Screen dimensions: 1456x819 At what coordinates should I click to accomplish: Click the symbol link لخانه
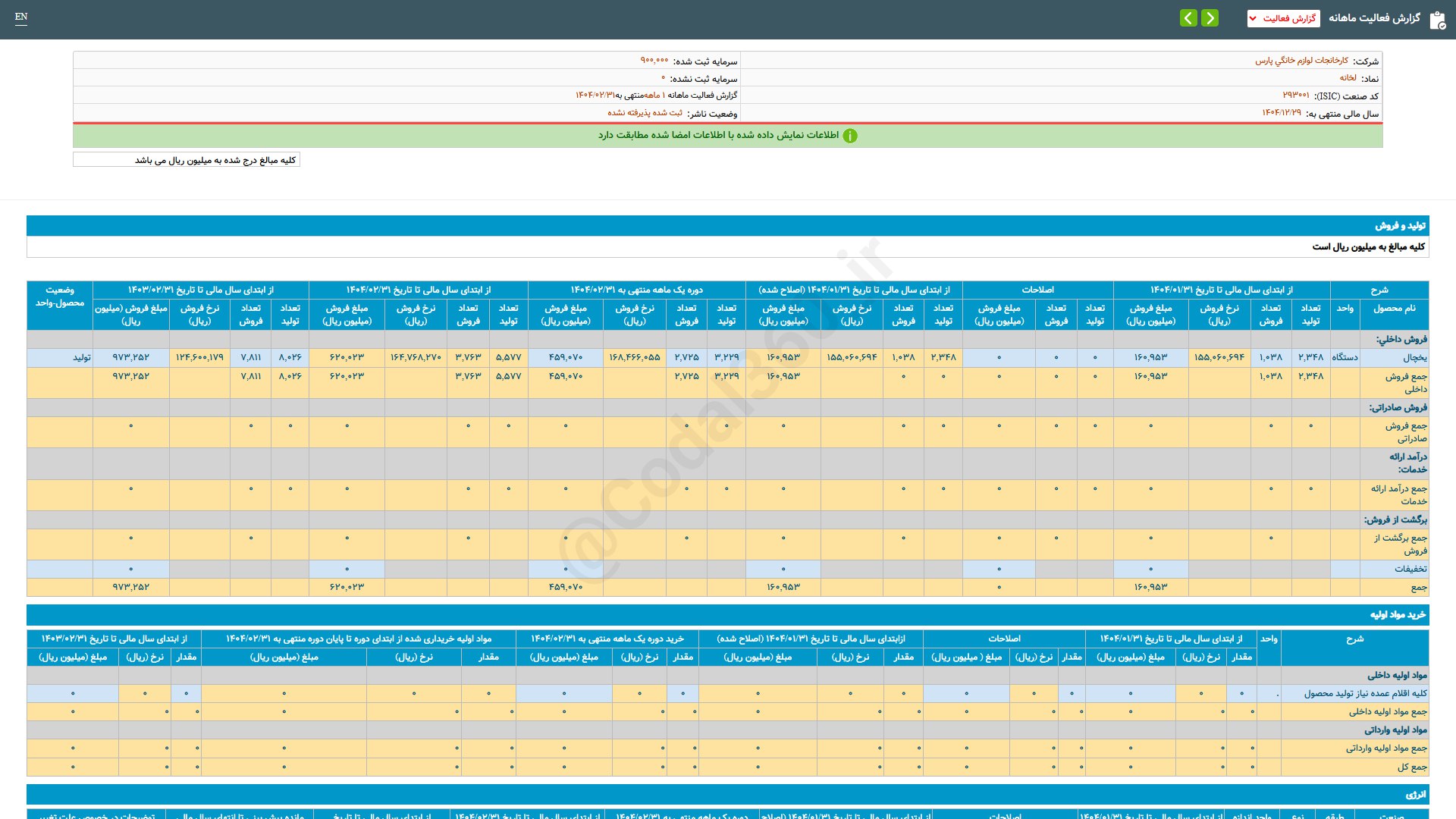click(1348, 78)
